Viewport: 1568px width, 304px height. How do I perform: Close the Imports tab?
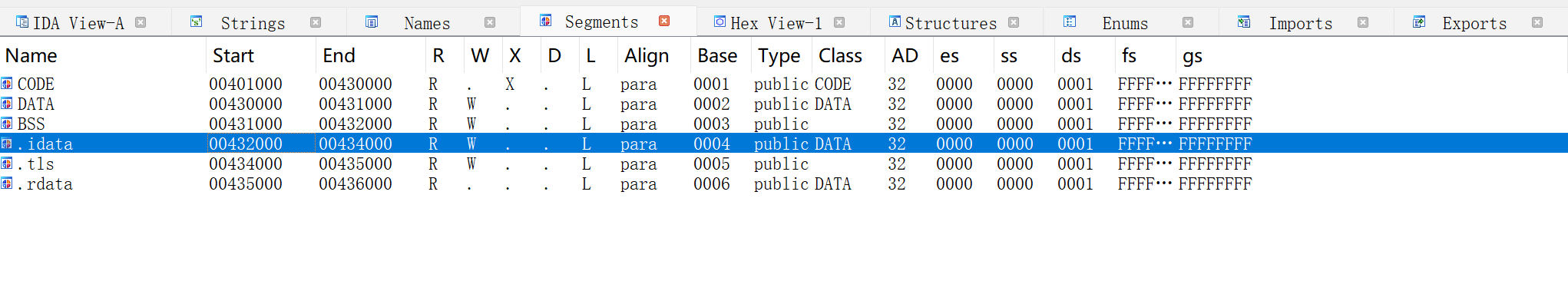(1363, 22)
